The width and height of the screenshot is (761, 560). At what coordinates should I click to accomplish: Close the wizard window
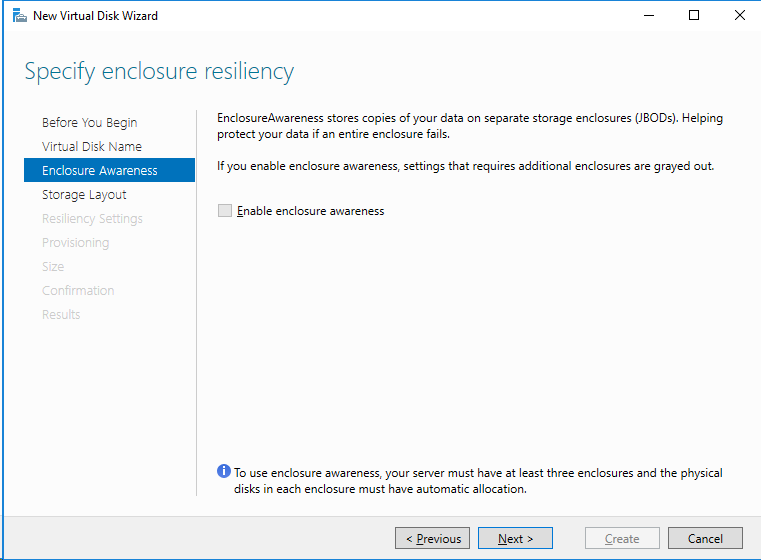coord(740,16)
